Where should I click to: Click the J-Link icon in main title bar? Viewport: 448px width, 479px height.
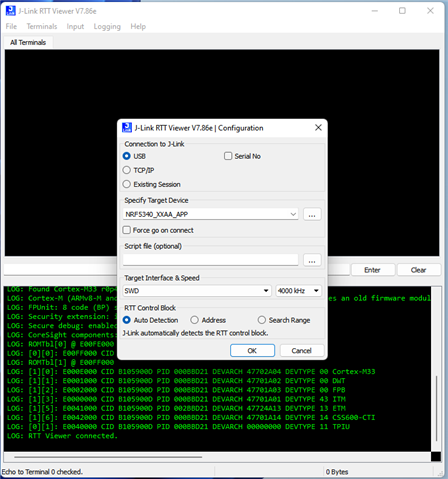click(11, 11)
